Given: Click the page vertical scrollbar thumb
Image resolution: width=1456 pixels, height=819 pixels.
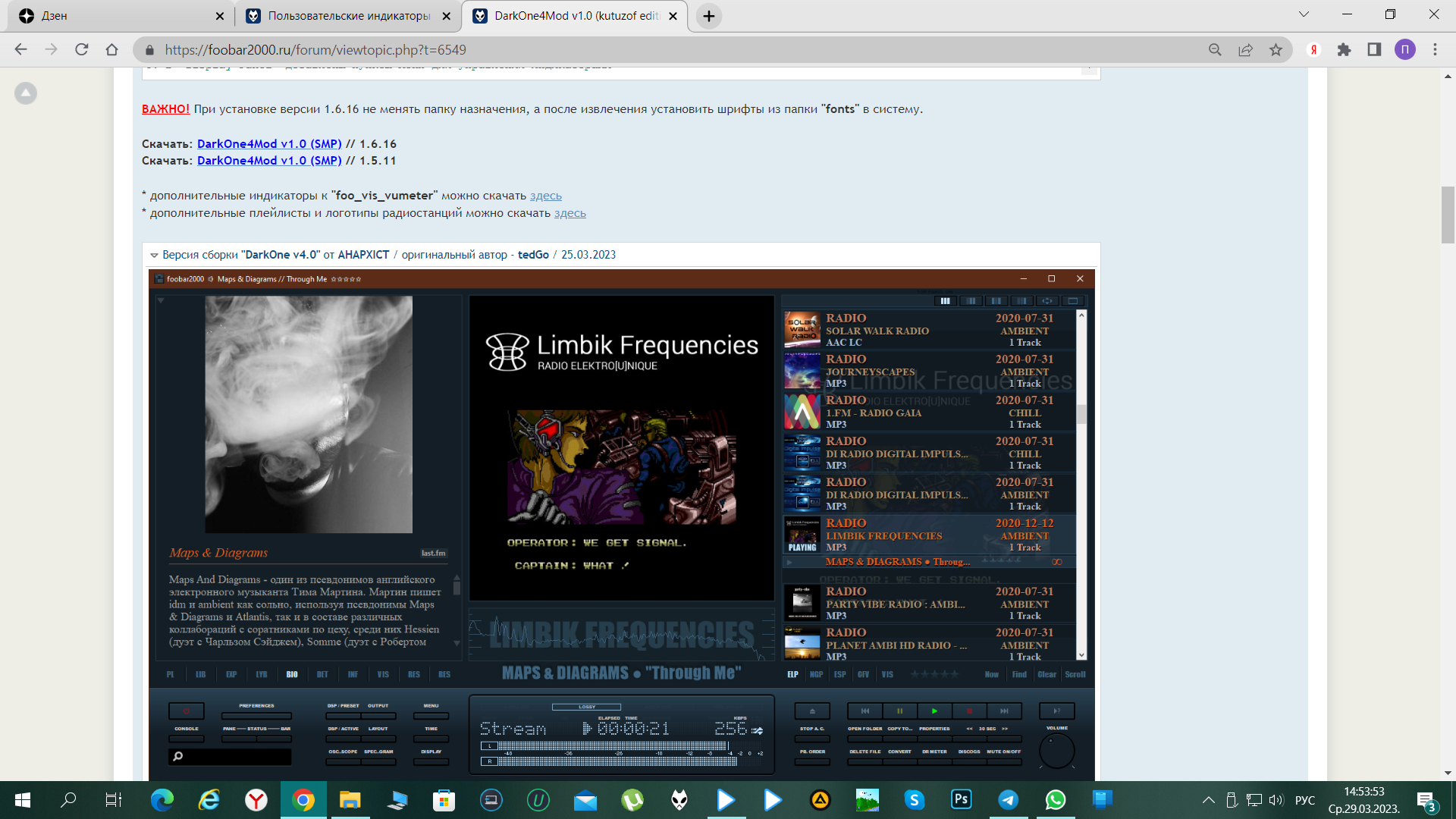Looking at the screenshot, I should click(x=1448, y=214).
